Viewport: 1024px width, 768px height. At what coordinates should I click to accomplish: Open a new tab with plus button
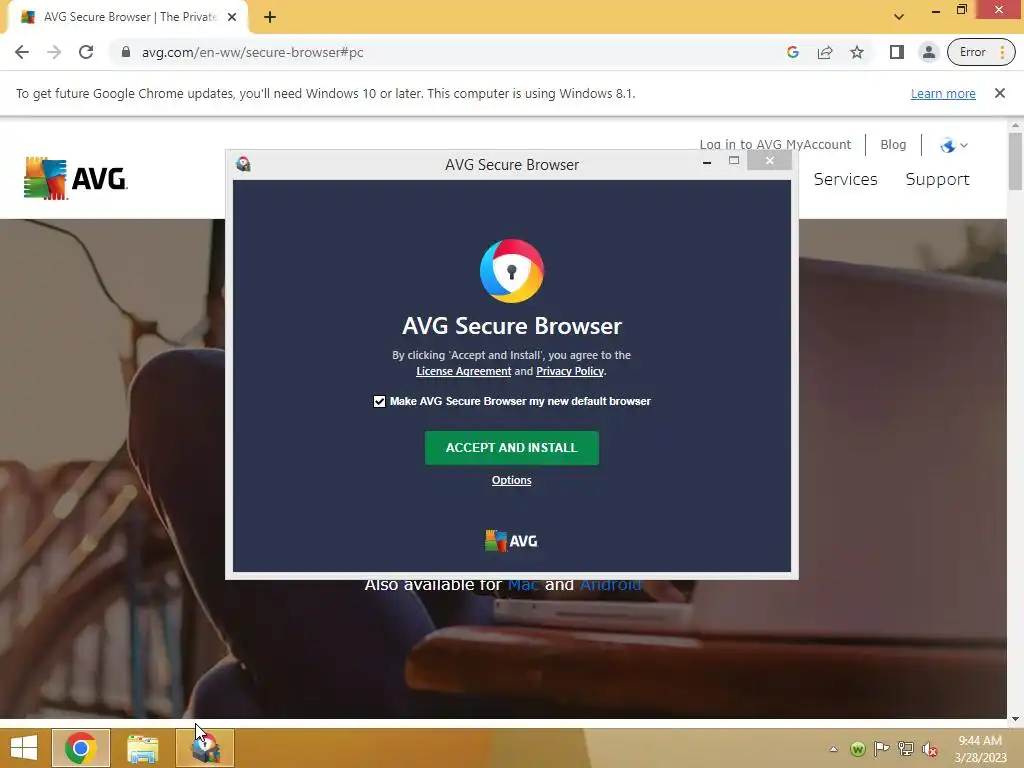[270, 17]
